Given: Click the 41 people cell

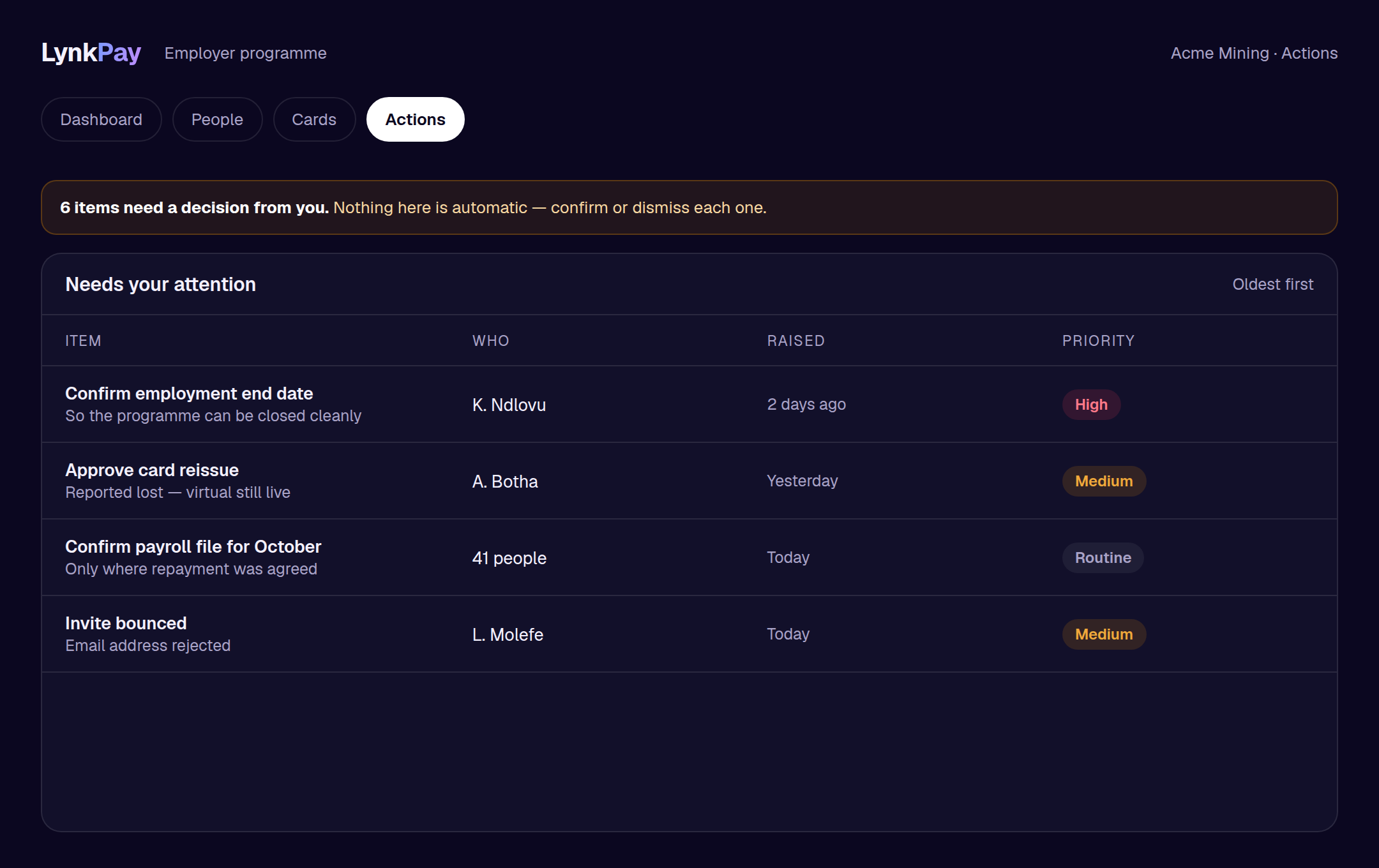Looking at the screenshot, I should 509,558.
